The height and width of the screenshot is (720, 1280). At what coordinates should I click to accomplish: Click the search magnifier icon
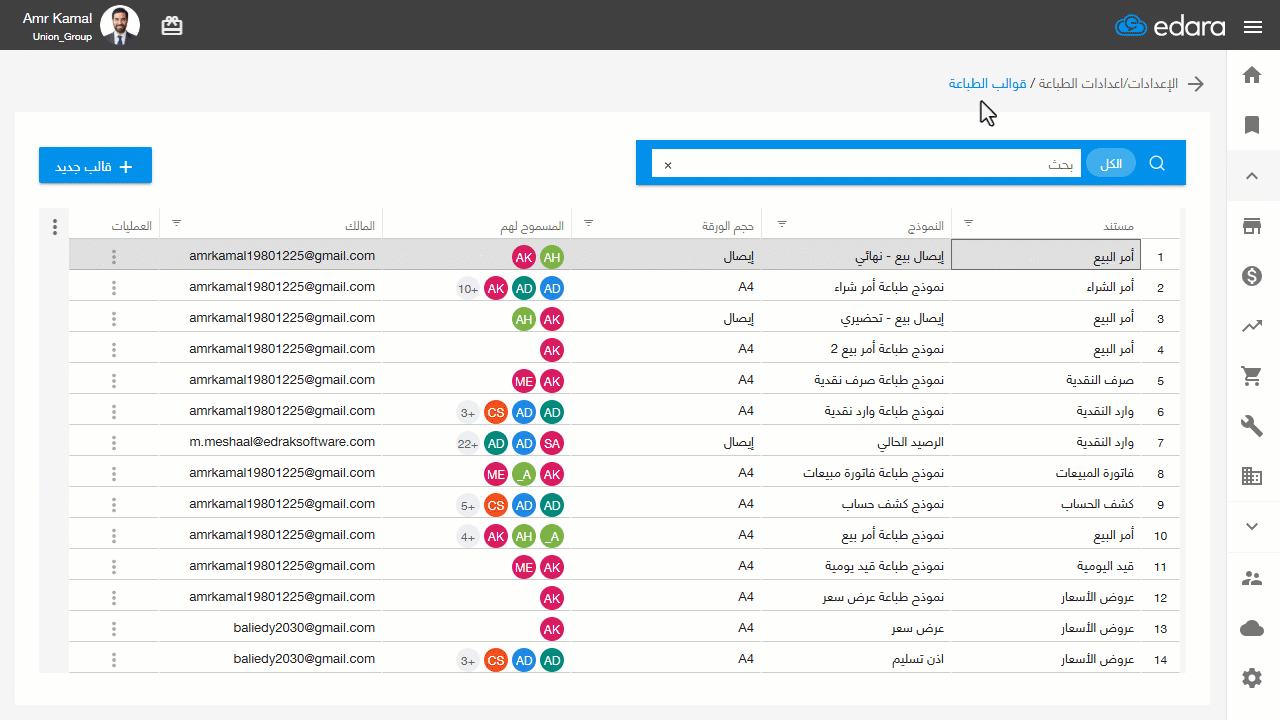tap(1158, 163)
